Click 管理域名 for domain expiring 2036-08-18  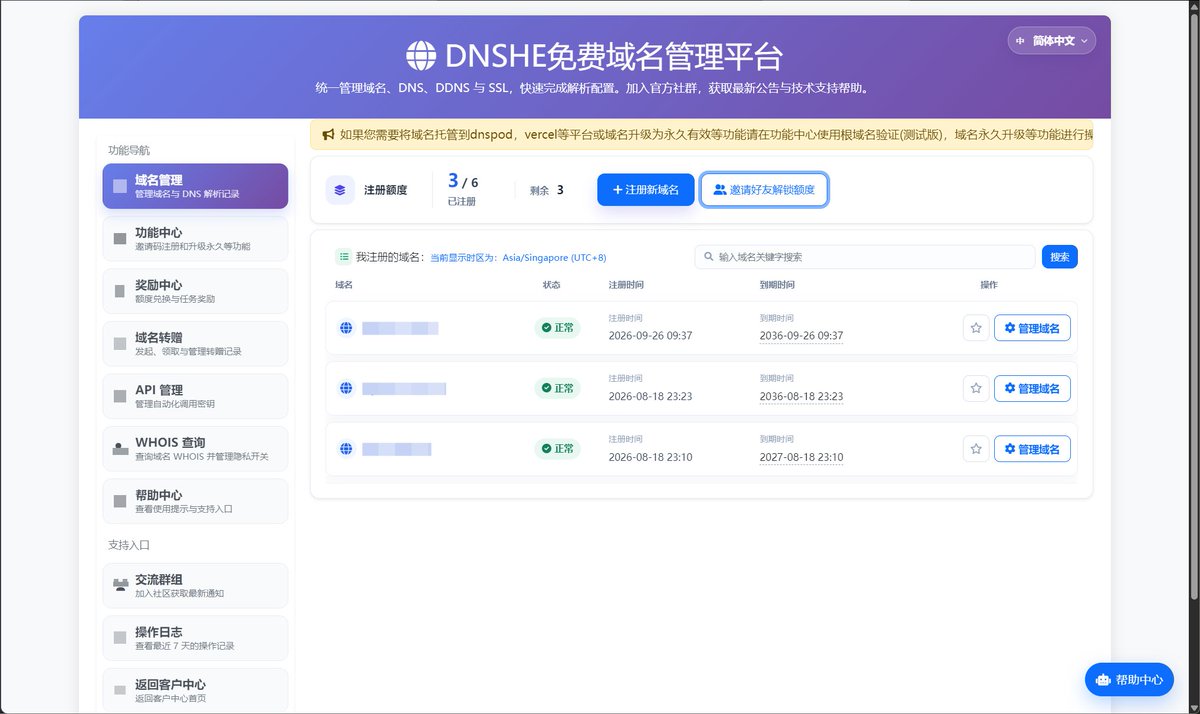1032,388
